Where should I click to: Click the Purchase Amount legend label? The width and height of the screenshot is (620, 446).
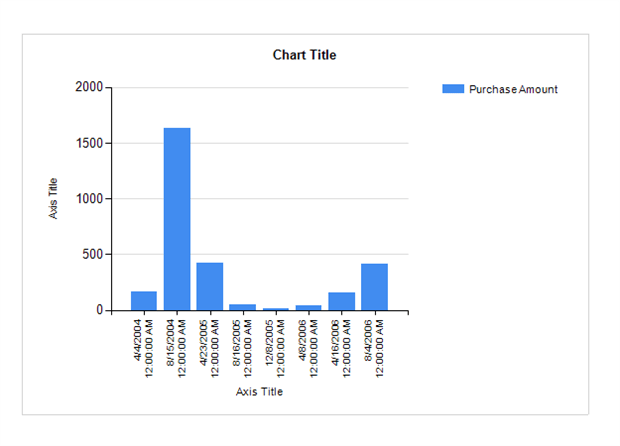[513, 89]
